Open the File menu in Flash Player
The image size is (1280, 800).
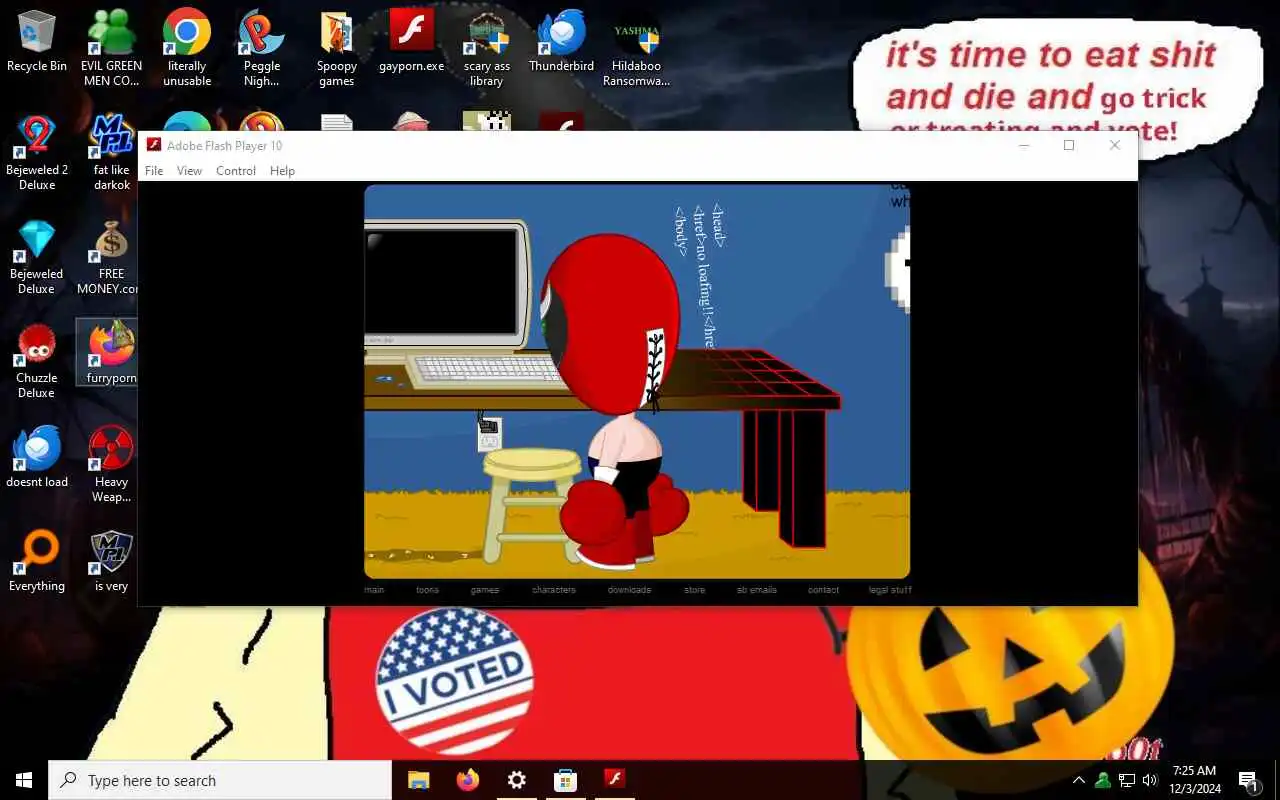(x=154, y=171)
